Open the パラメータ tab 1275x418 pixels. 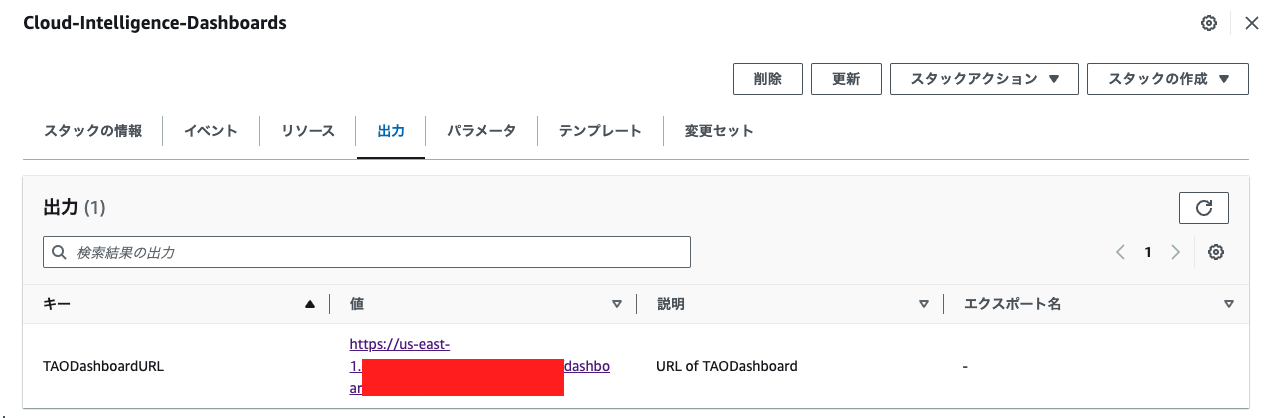[481, 131]
